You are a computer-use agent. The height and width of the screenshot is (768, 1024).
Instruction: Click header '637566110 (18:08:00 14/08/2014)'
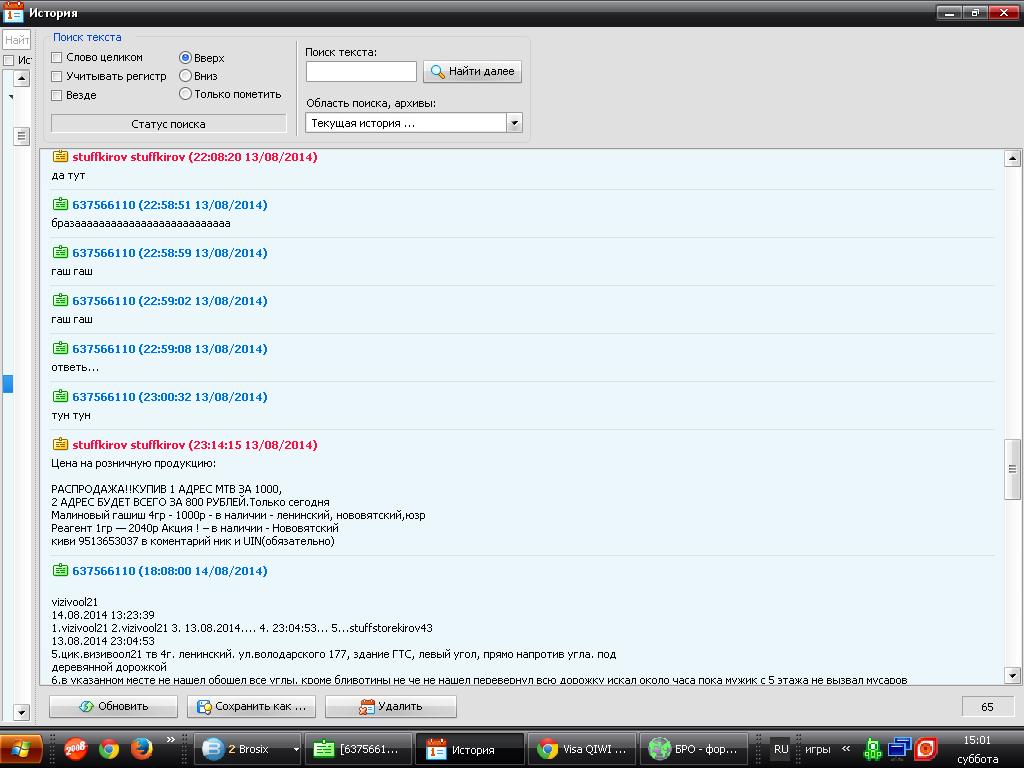[x=170, y=571]
